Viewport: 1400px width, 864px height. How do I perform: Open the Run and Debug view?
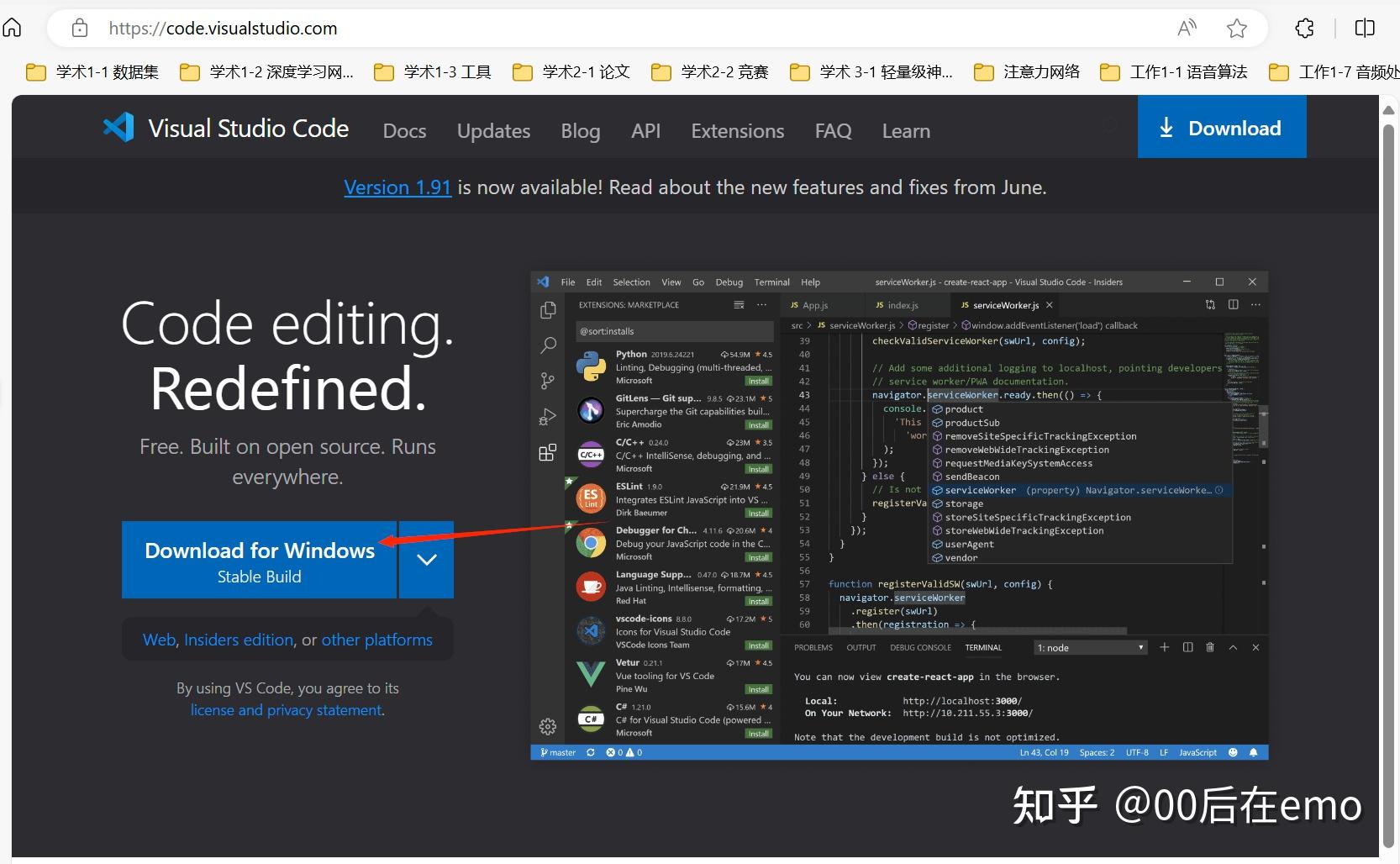[548, 416]
